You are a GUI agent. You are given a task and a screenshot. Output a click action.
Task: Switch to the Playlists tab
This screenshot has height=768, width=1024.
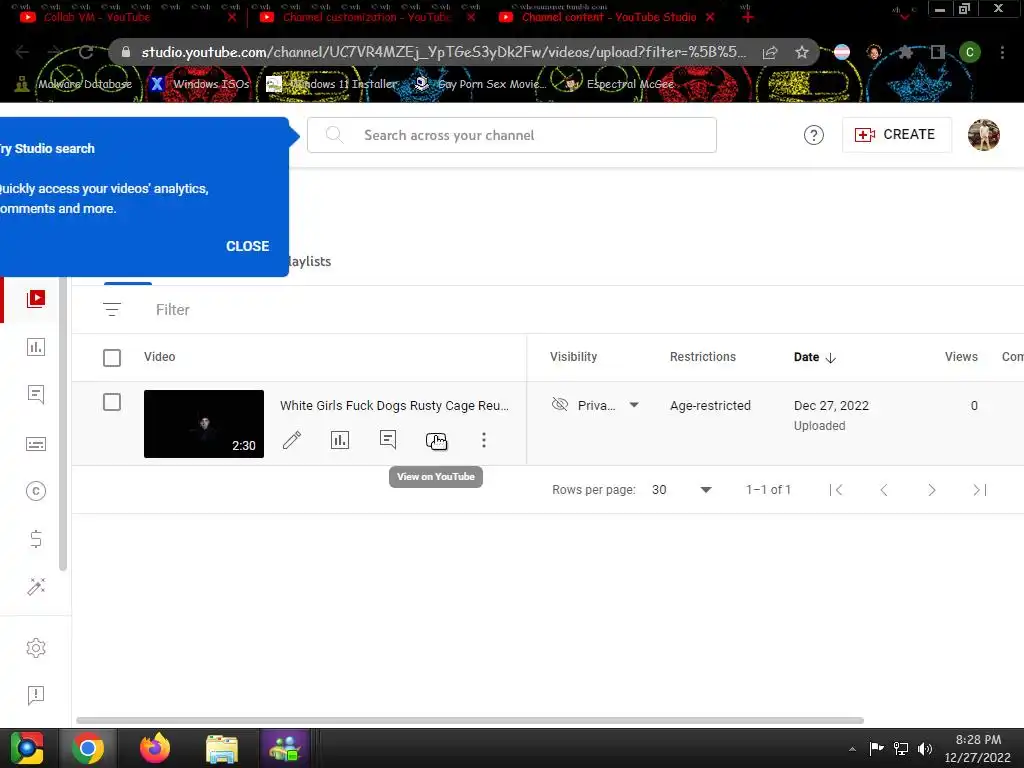[310, 261]
